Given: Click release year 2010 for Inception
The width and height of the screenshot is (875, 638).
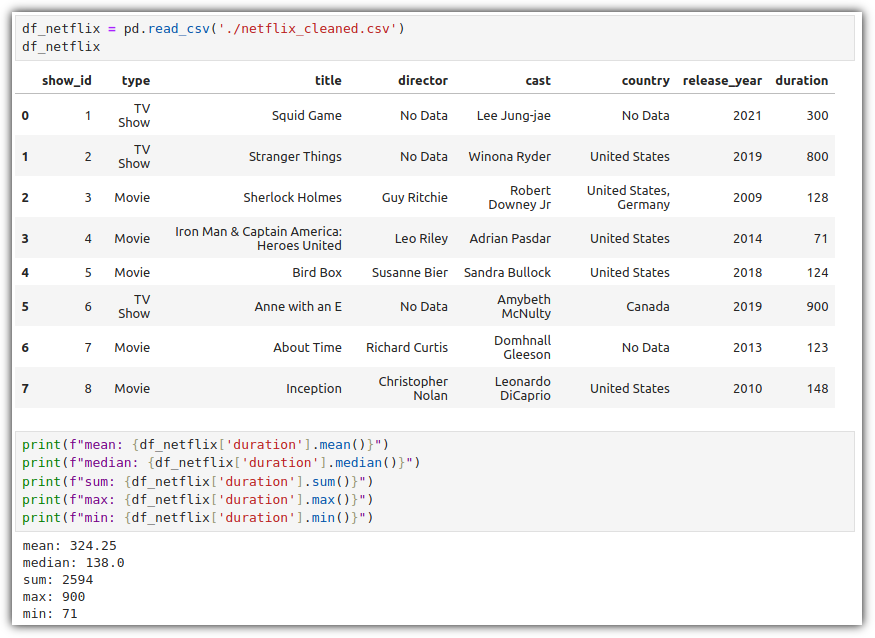Looking at the screenshot, I should tap(747, 388).
